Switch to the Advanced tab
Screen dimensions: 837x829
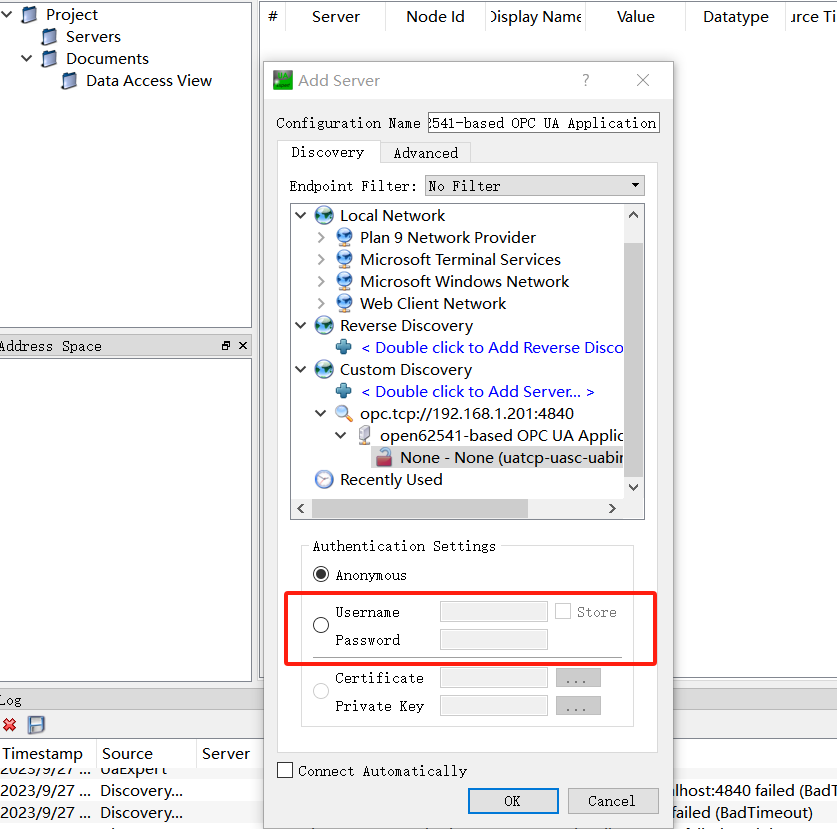click(x=425, y=153)
